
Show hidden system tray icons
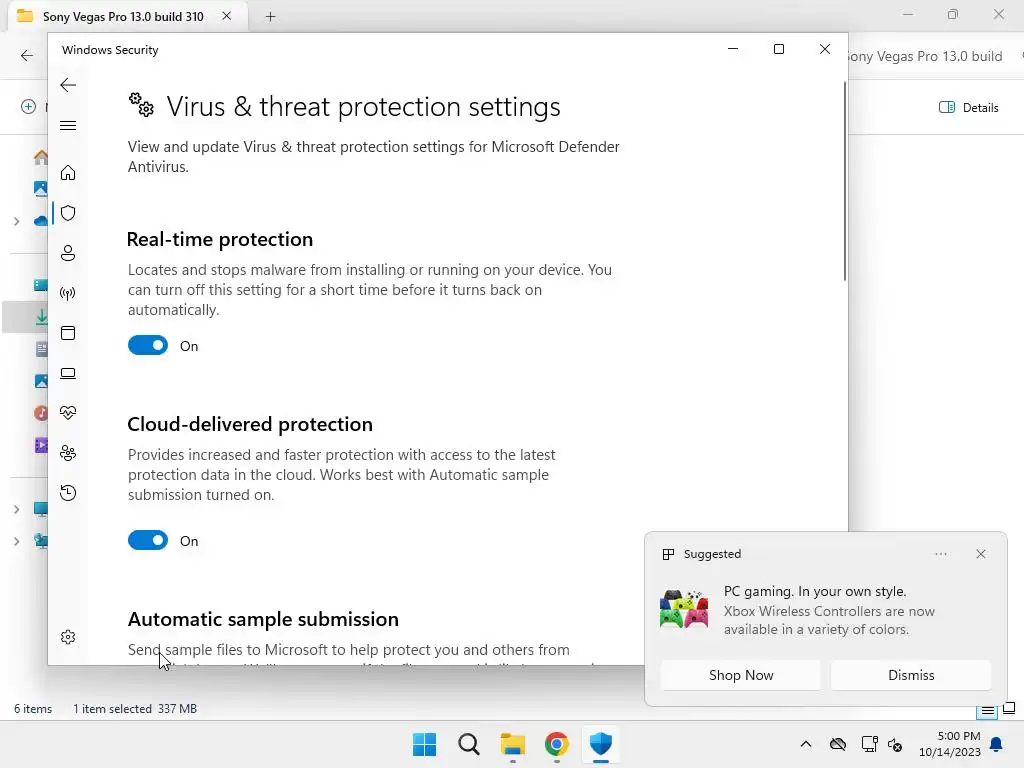(x=806, y=744)
